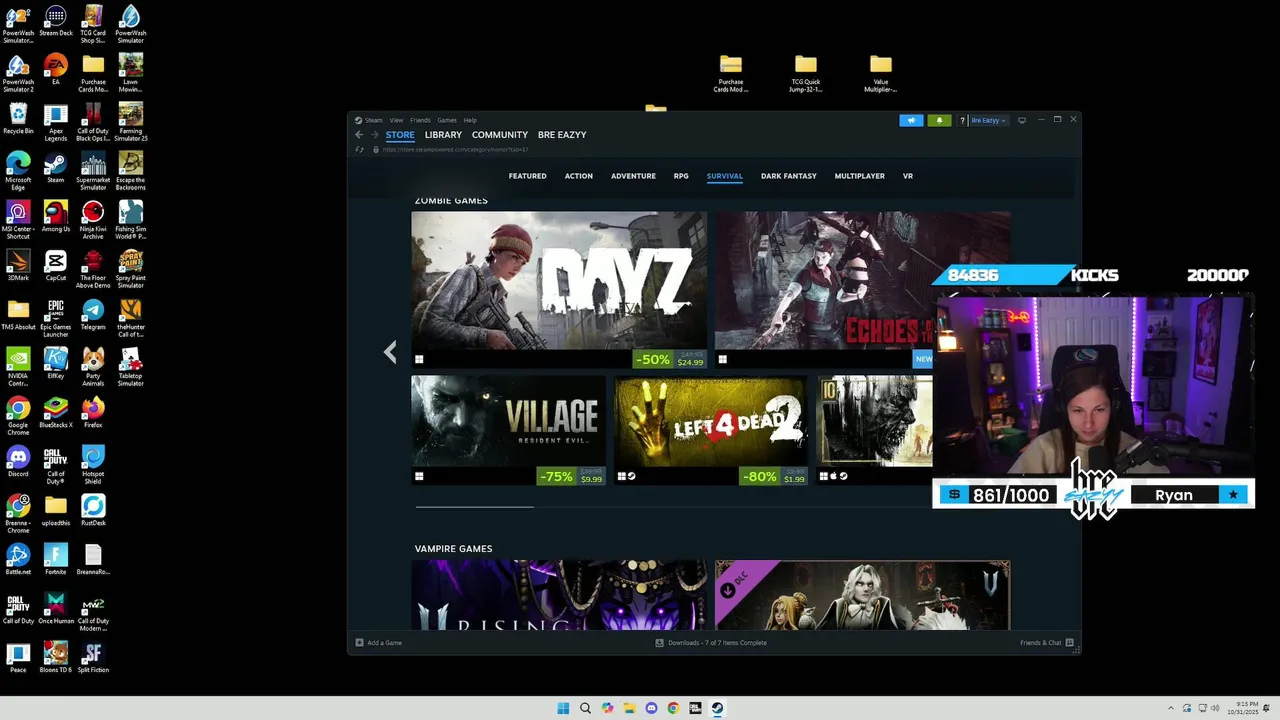
Task: Open the Friends menu in Steam
Action: click(420, 120)
